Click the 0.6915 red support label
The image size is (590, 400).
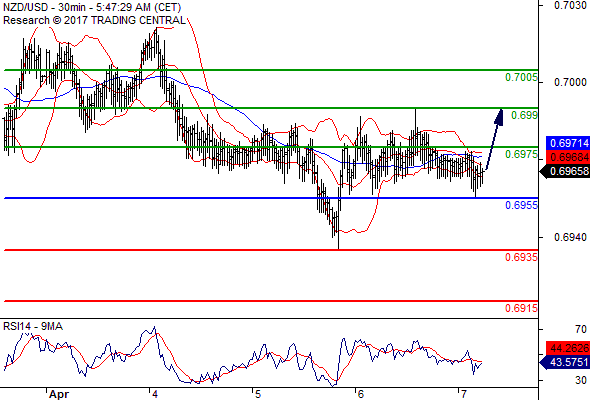coord(521,308)
